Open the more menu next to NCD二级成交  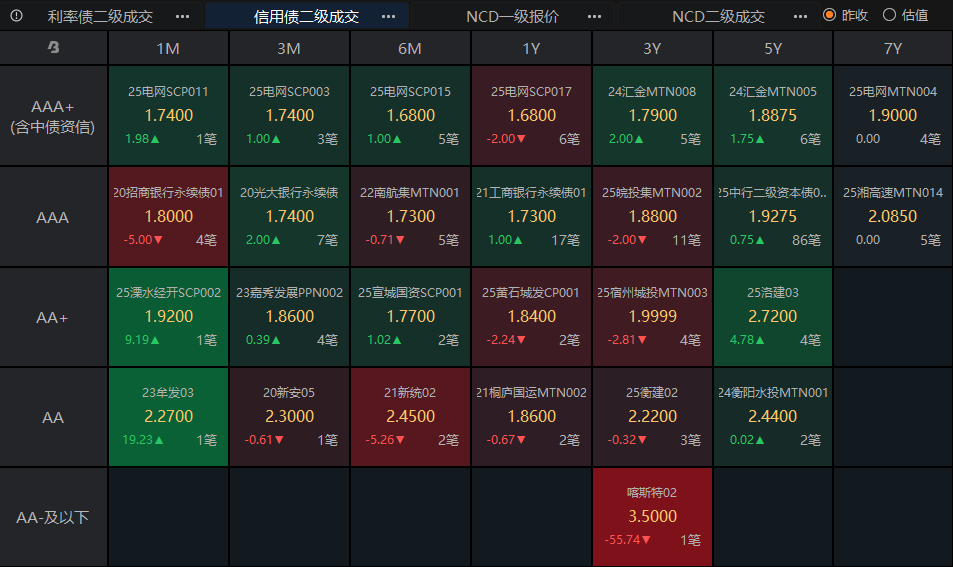(x=800, y=16)
